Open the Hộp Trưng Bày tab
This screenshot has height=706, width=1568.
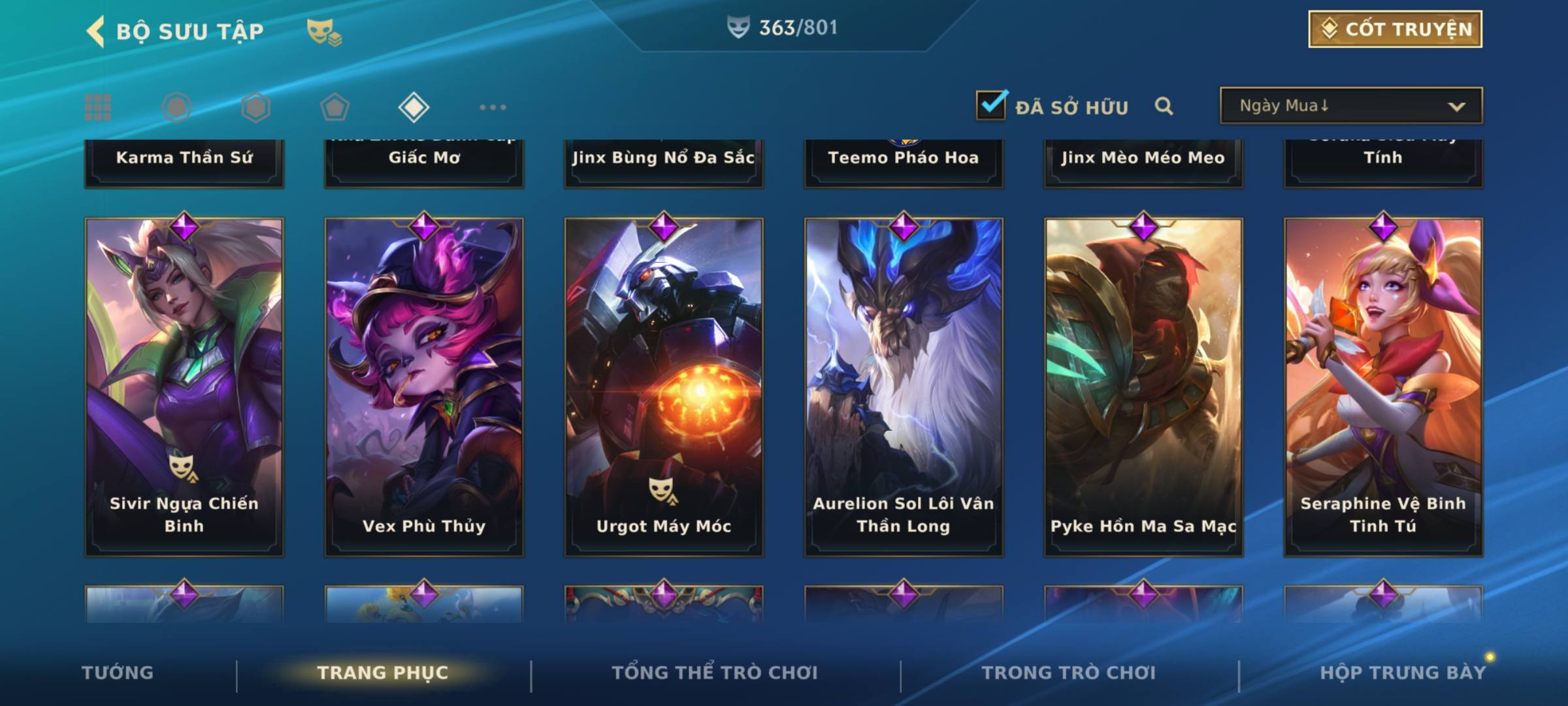point(1403,673)
